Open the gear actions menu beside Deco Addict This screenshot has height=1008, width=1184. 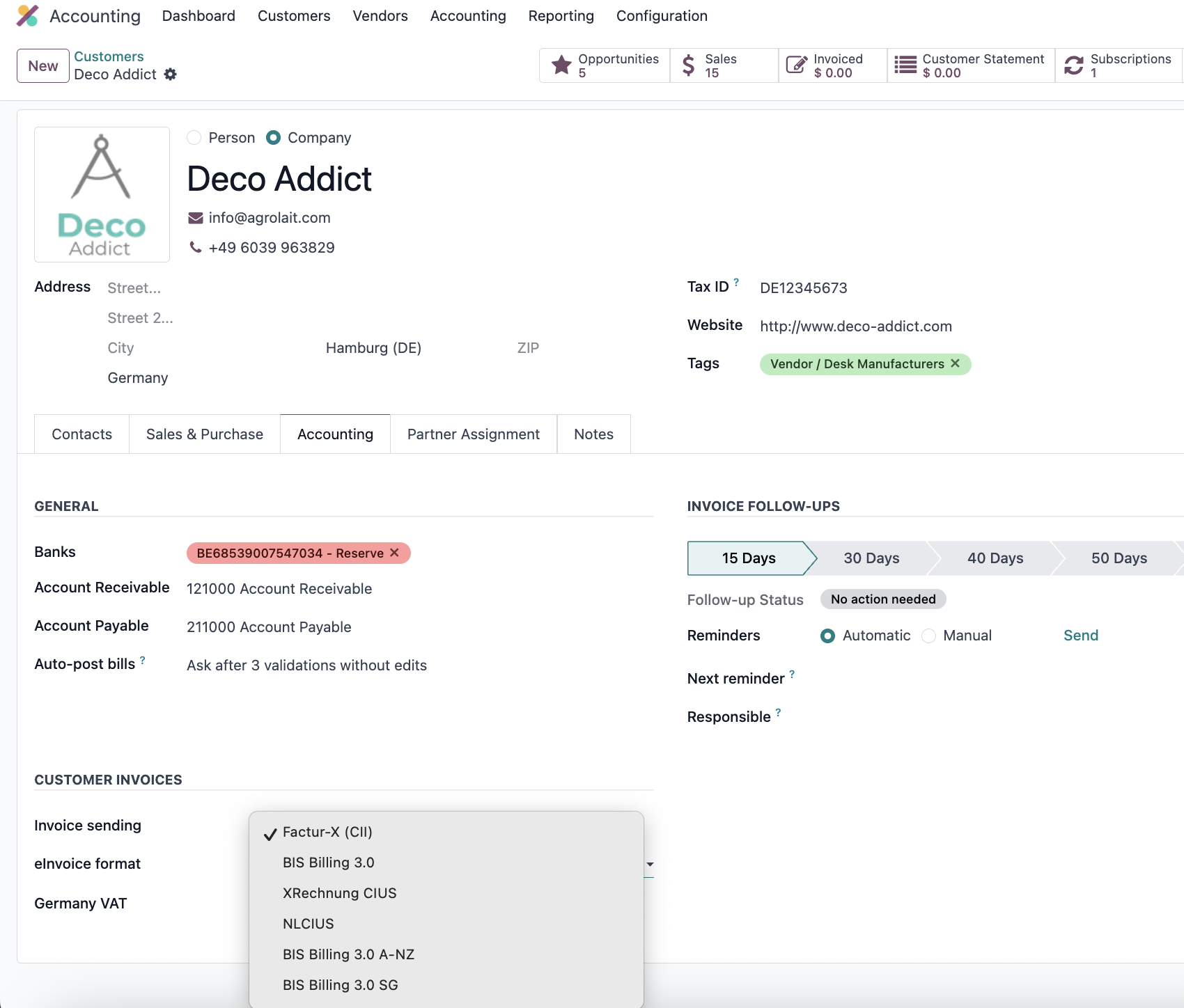coord(171,74)
